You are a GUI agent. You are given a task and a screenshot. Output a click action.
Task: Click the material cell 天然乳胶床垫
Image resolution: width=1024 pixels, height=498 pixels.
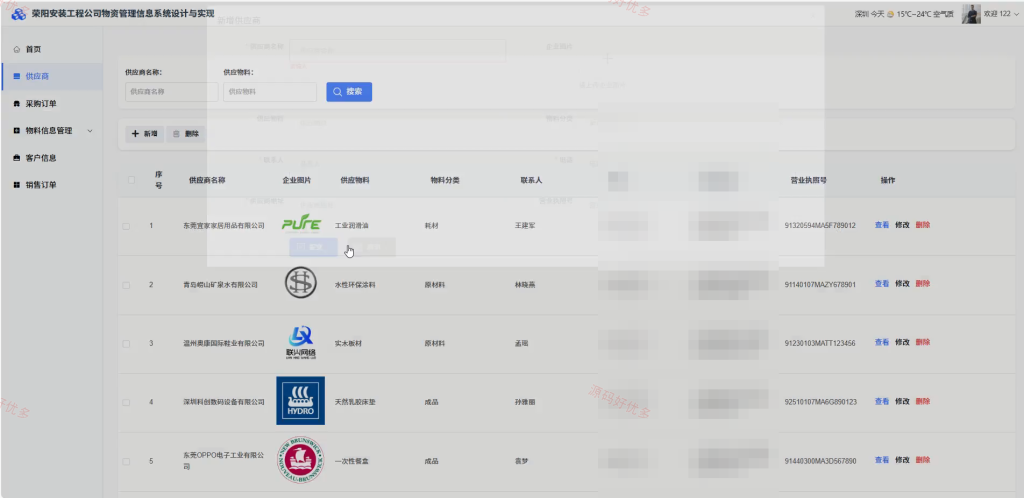click(355, 402)
